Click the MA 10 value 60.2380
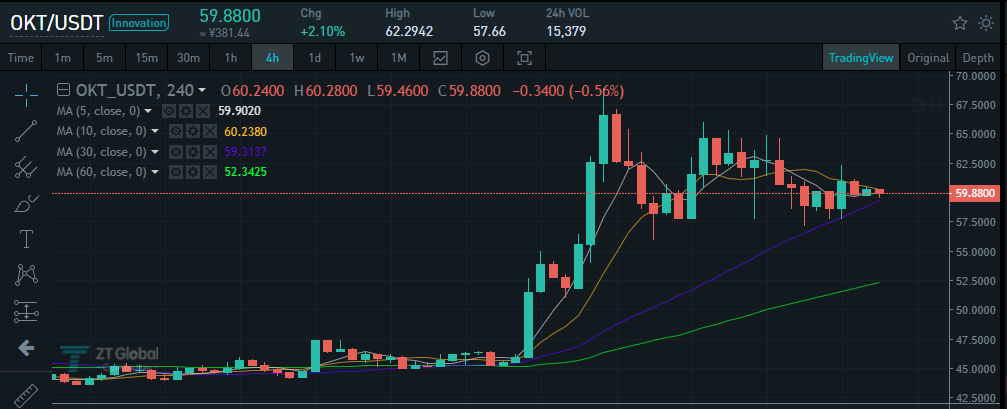The width and height of the screenshot is (1007, 409). click(245, 132)
